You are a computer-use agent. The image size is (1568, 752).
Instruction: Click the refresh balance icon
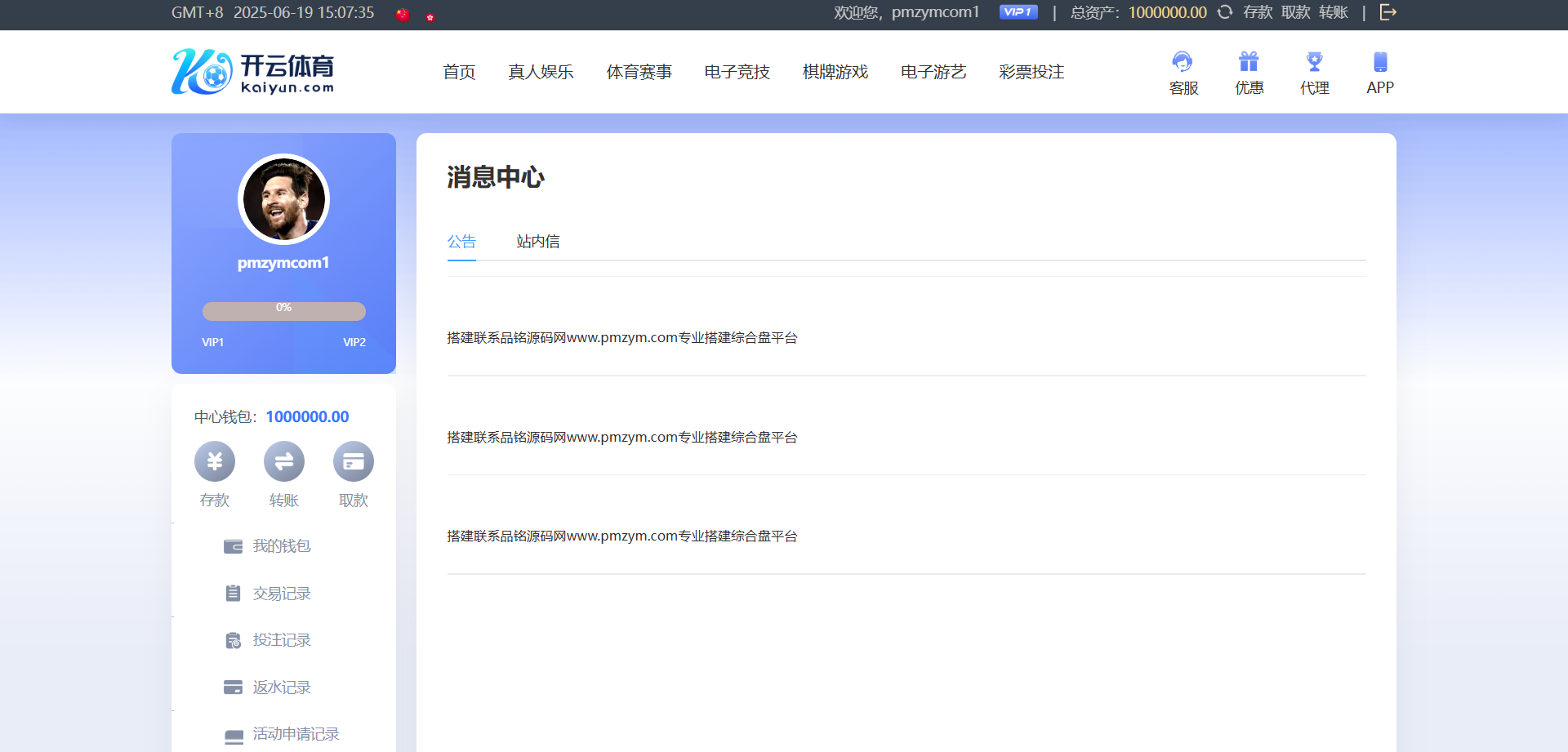1225,12
